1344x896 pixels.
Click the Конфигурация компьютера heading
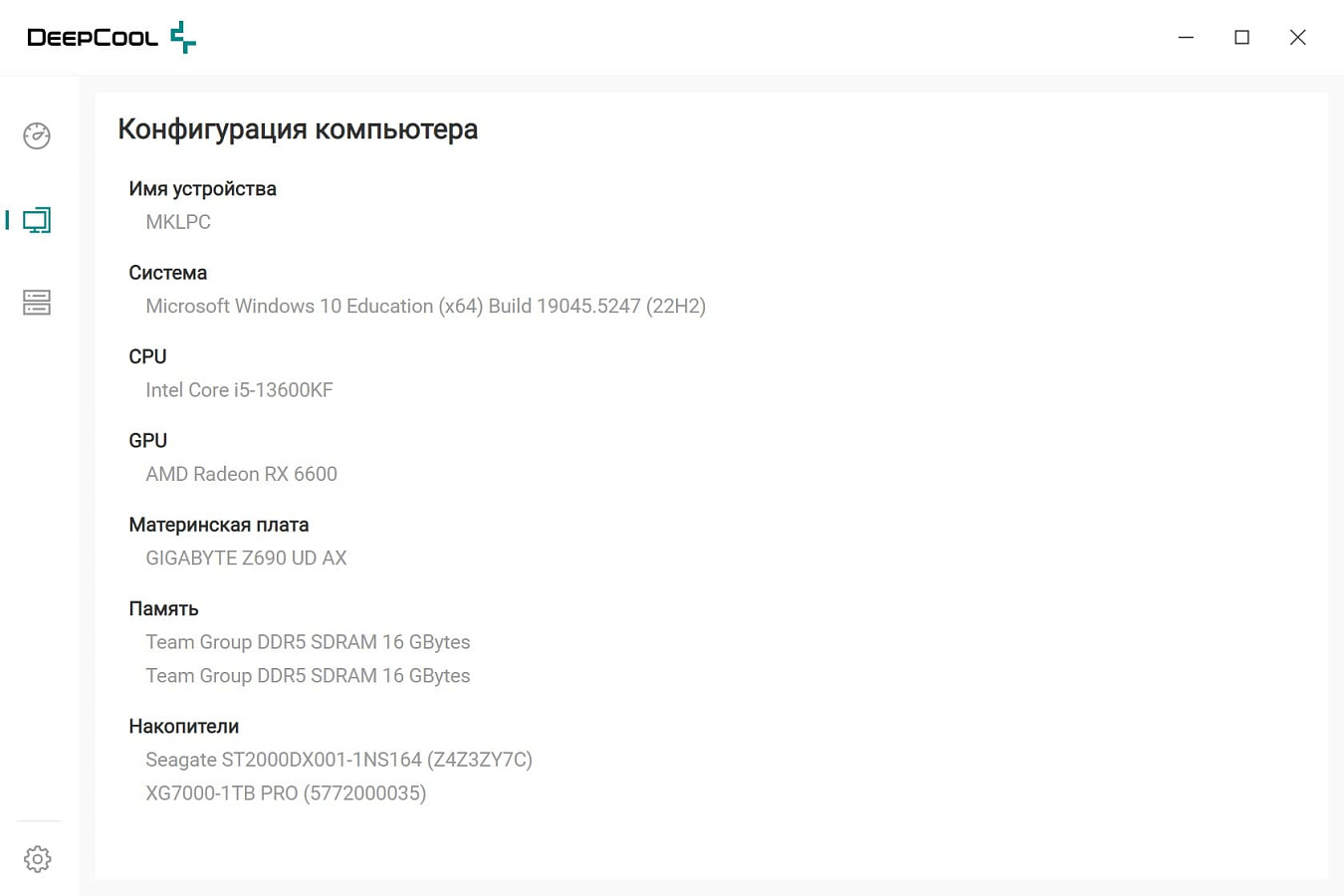(298, 129)
